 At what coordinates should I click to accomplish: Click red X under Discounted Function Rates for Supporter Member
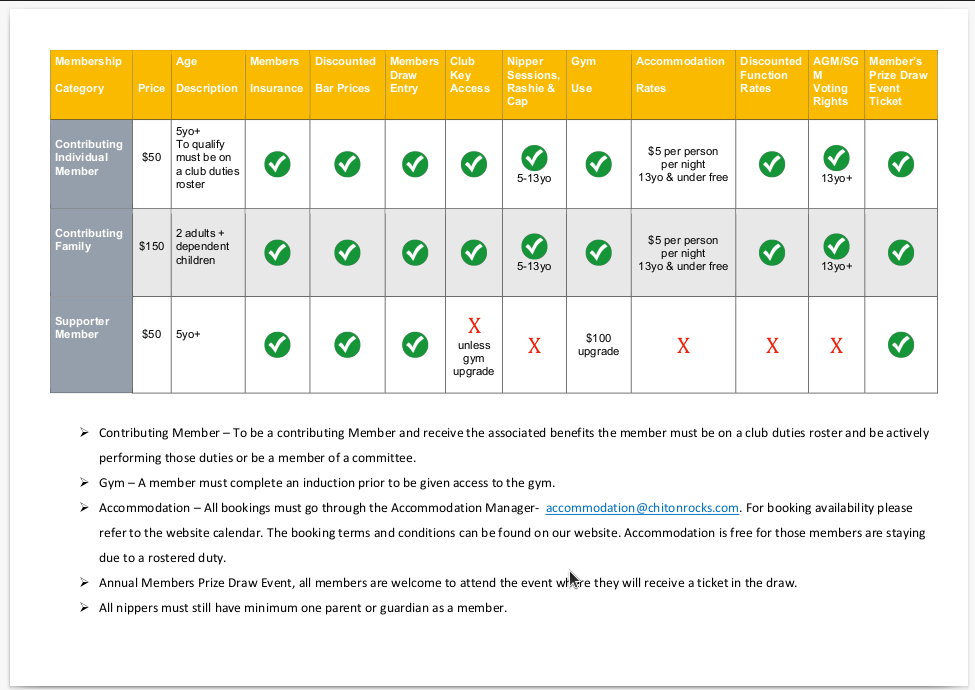coord(772,346)
